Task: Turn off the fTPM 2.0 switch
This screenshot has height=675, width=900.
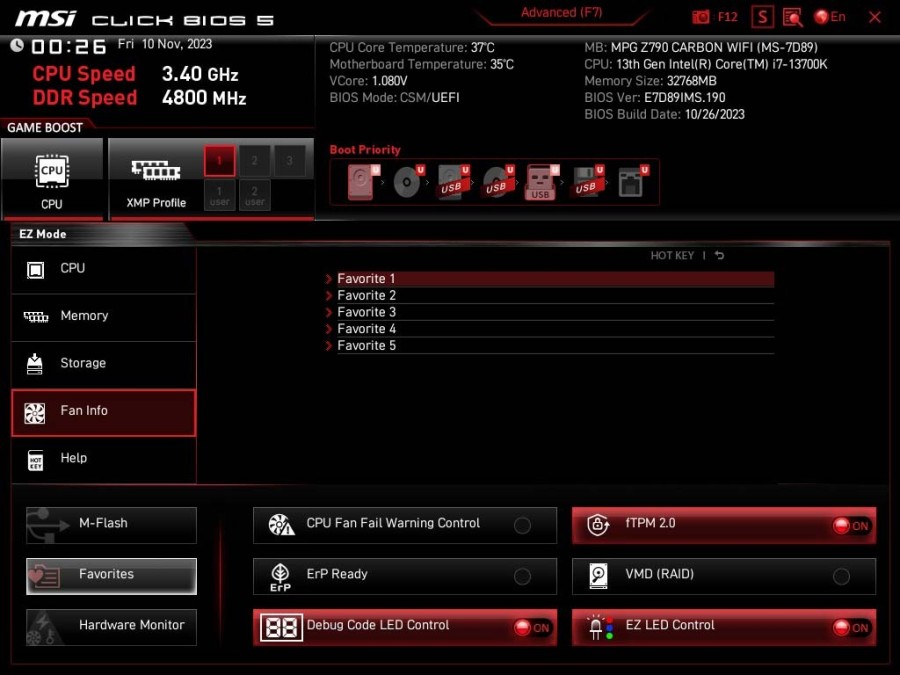Action: point(851,526)
